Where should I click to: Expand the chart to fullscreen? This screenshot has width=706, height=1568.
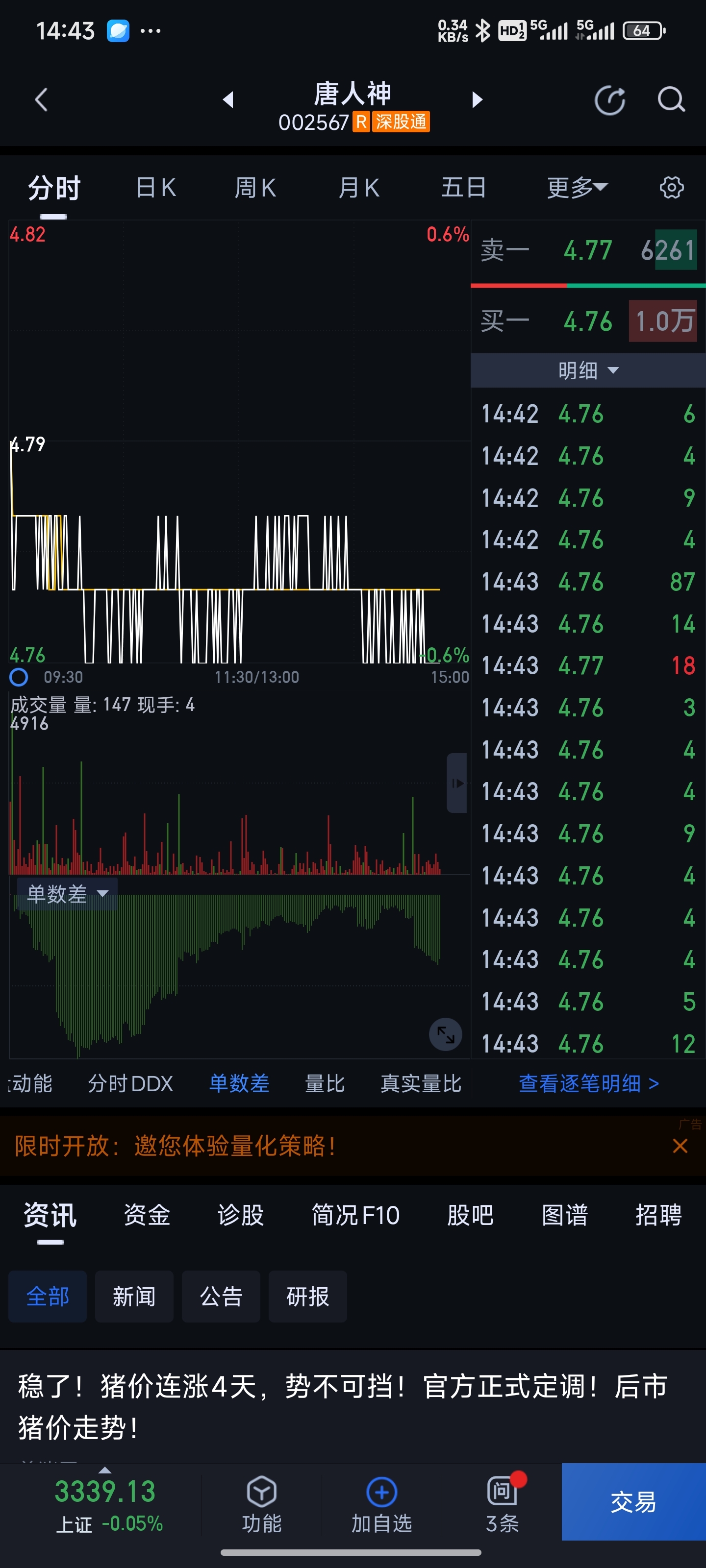445,1034
